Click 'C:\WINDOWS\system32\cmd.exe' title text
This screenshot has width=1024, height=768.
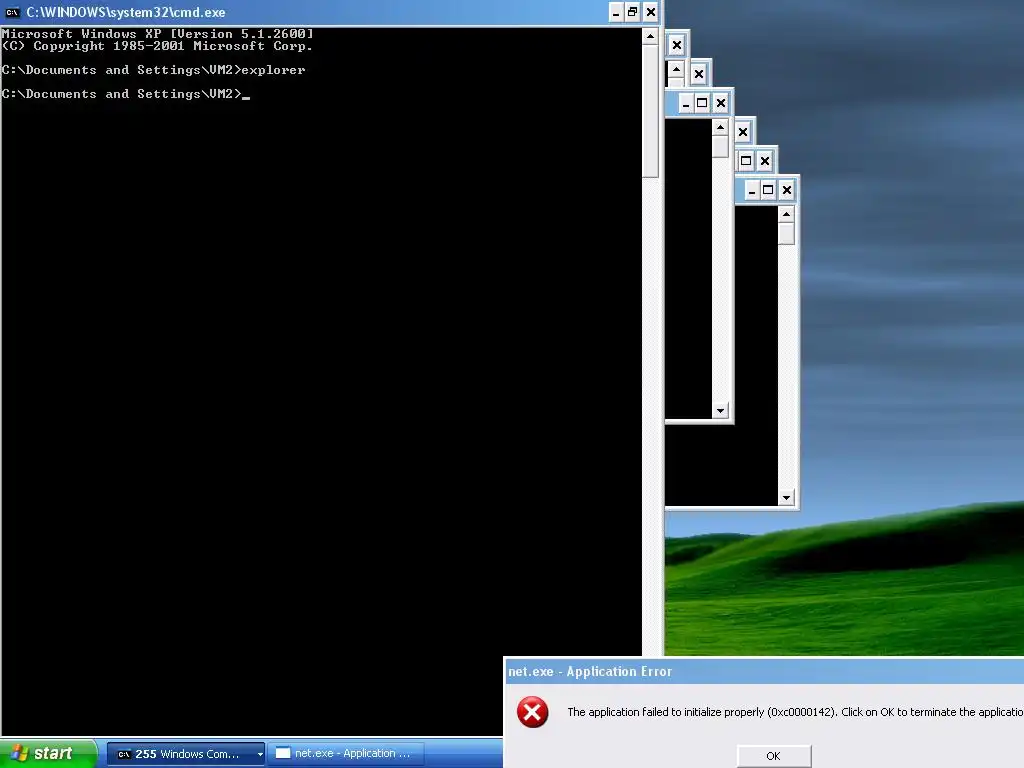pyautogui.click(x=126, y=12)
